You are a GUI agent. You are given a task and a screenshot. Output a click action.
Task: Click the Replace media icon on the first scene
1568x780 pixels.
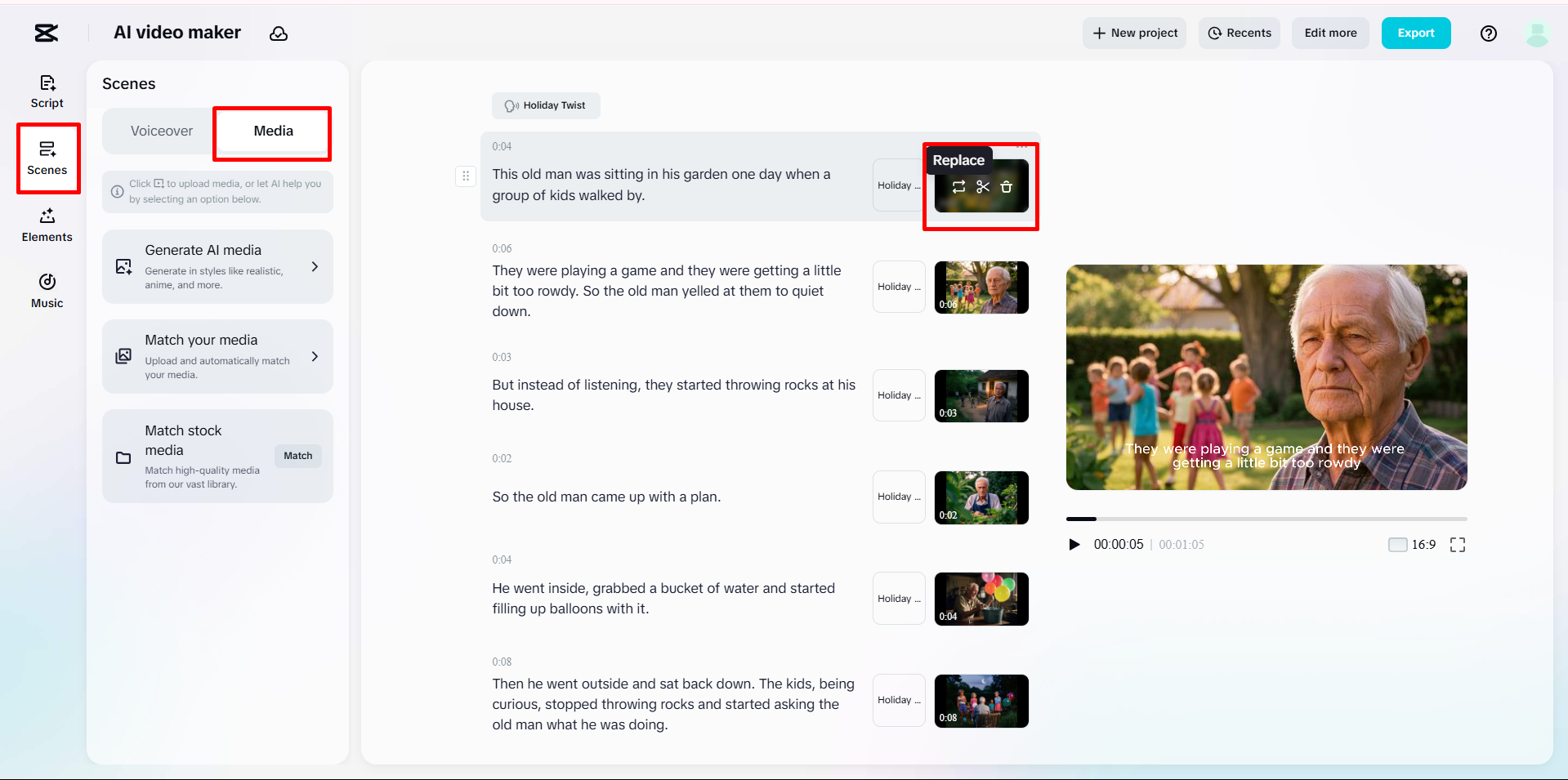(x=958, y=186)
